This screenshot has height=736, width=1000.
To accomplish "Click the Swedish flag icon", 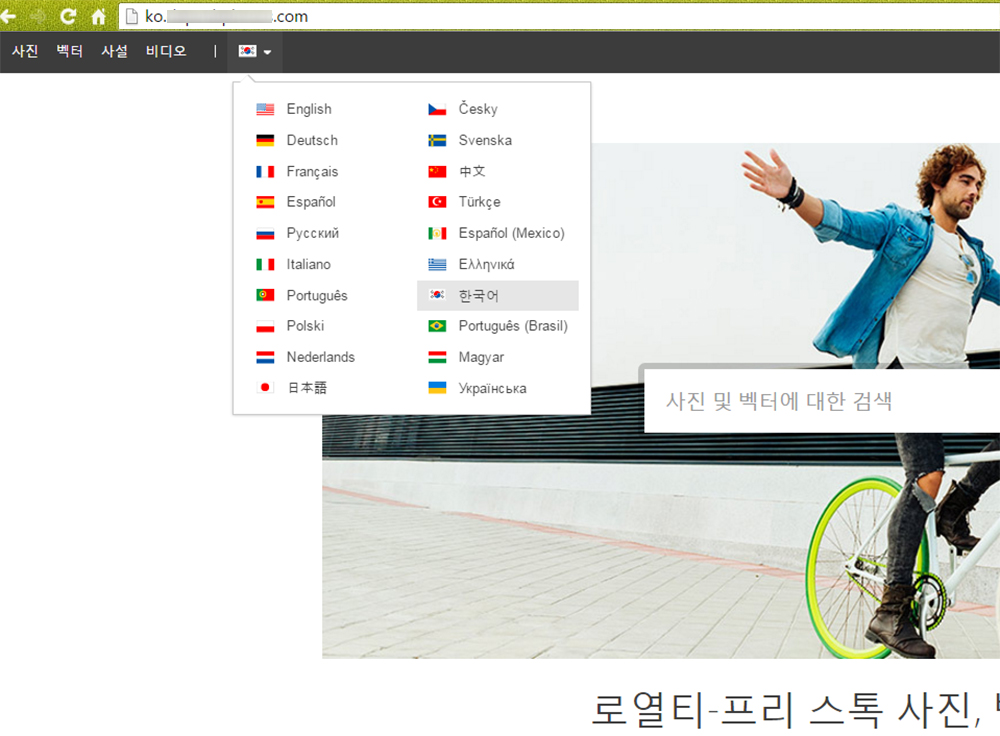I will coord(437,140).
